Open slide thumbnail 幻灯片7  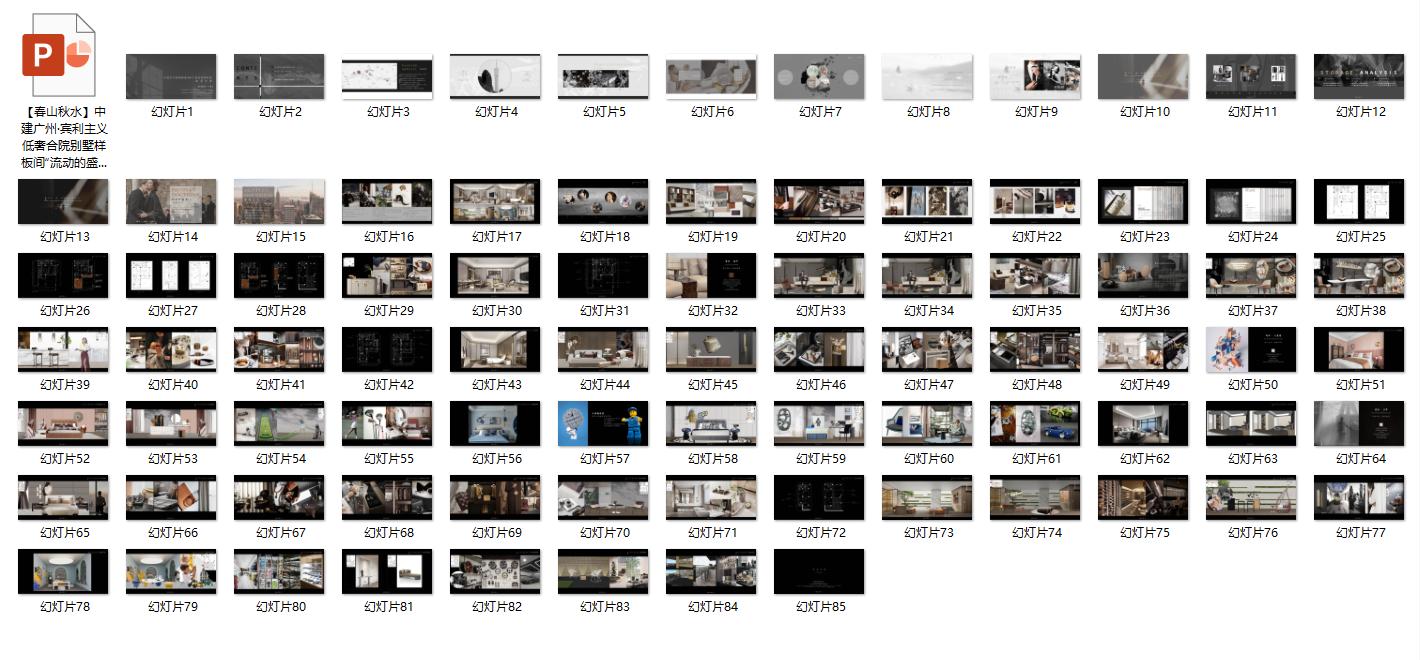tap(819, 77)
